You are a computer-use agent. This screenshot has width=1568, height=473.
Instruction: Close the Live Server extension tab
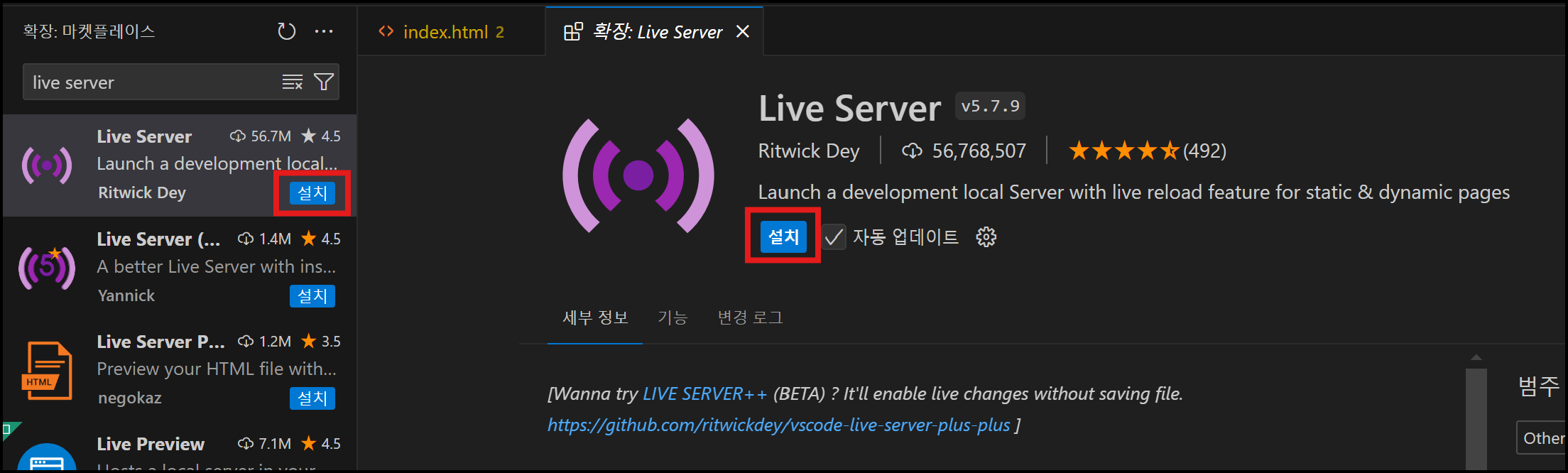[x=743, y=32]
